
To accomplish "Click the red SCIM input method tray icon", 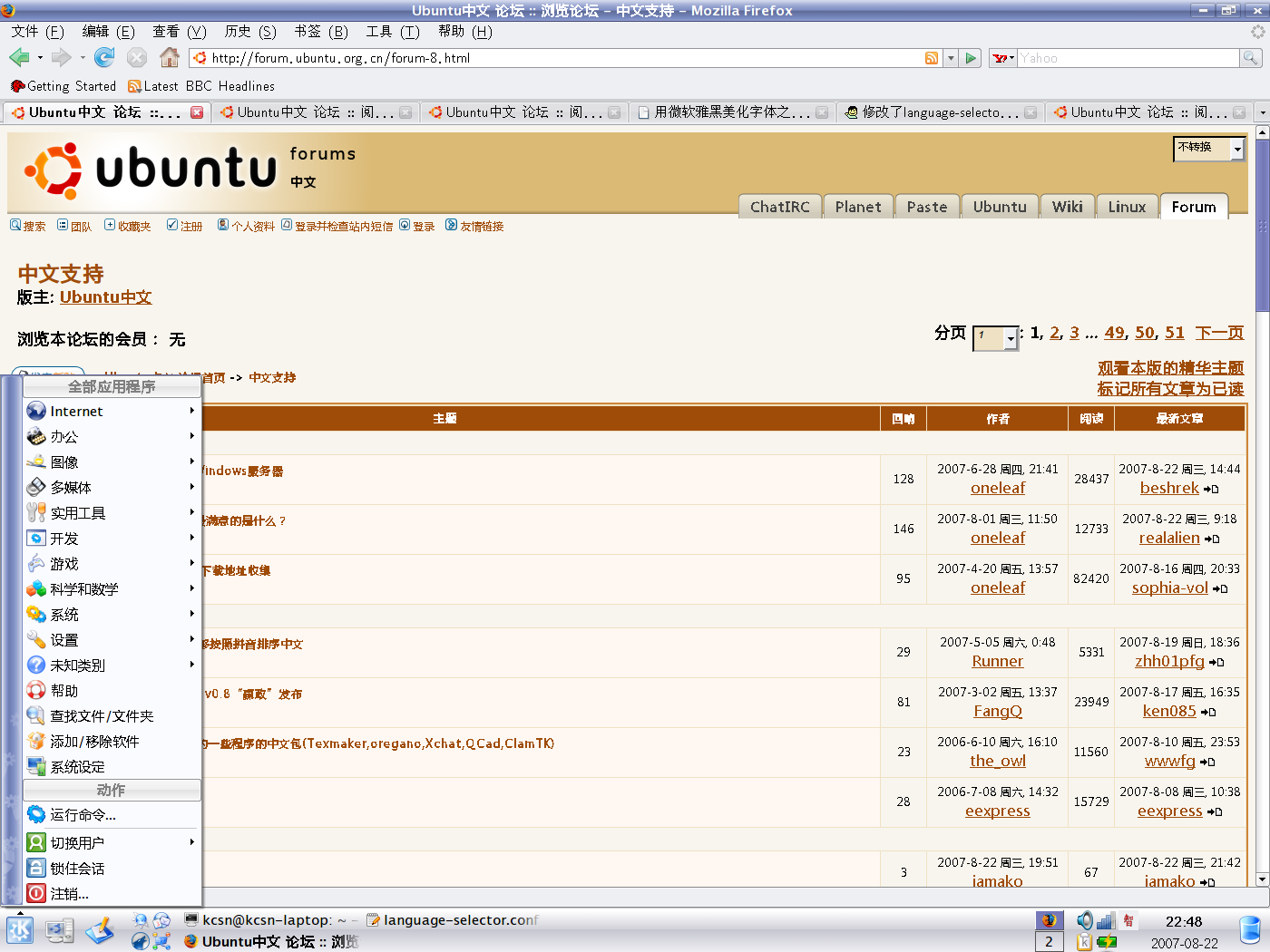I will coord(1128,921).
